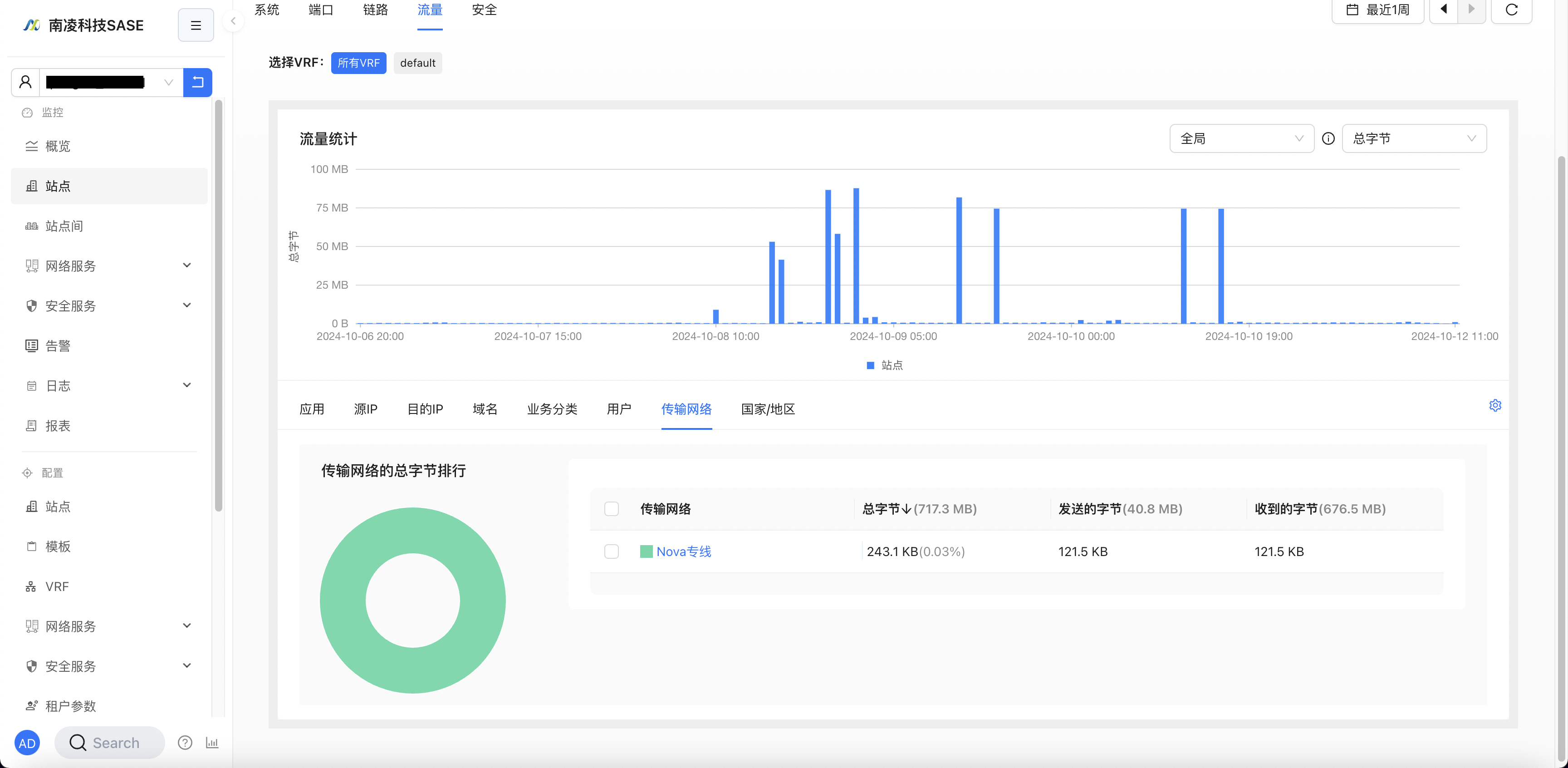
Task: Open the 模板 templates page
Action: point(109,546)
